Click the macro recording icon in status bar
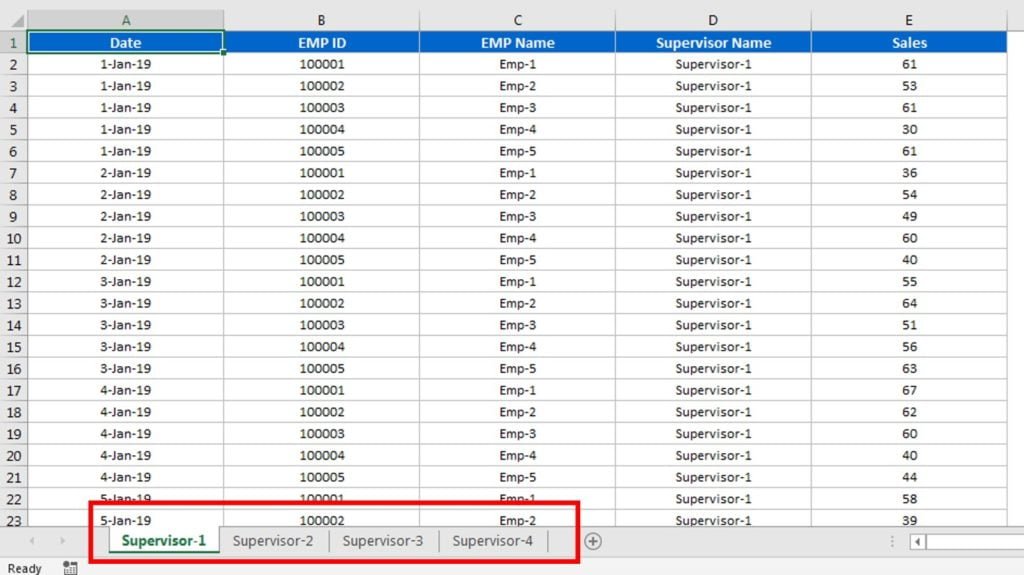 tap(70, 568)
